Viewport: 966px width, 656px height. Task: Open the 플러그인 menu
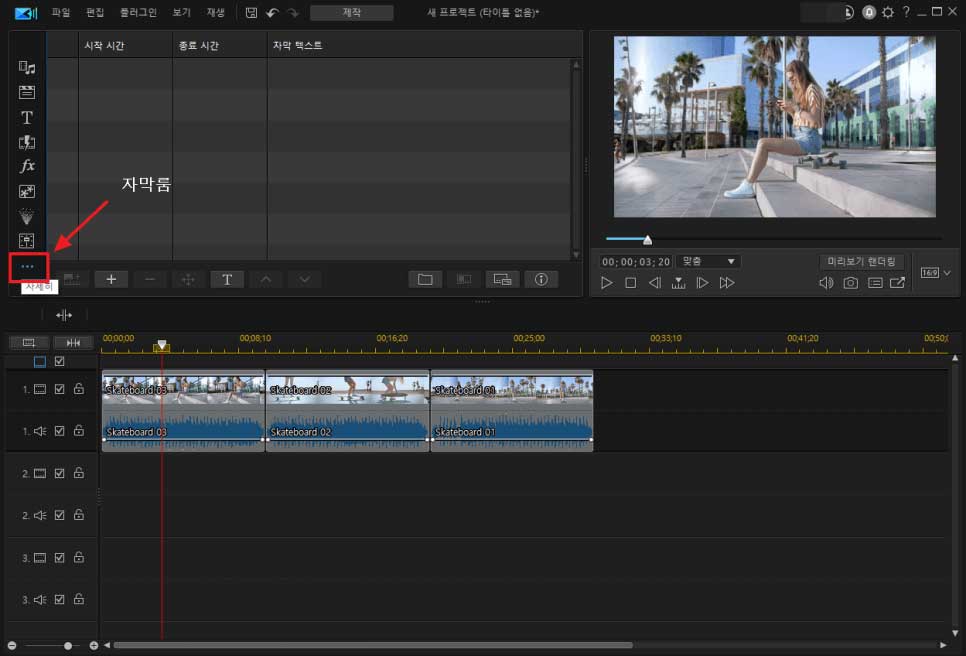pos(138,12)
